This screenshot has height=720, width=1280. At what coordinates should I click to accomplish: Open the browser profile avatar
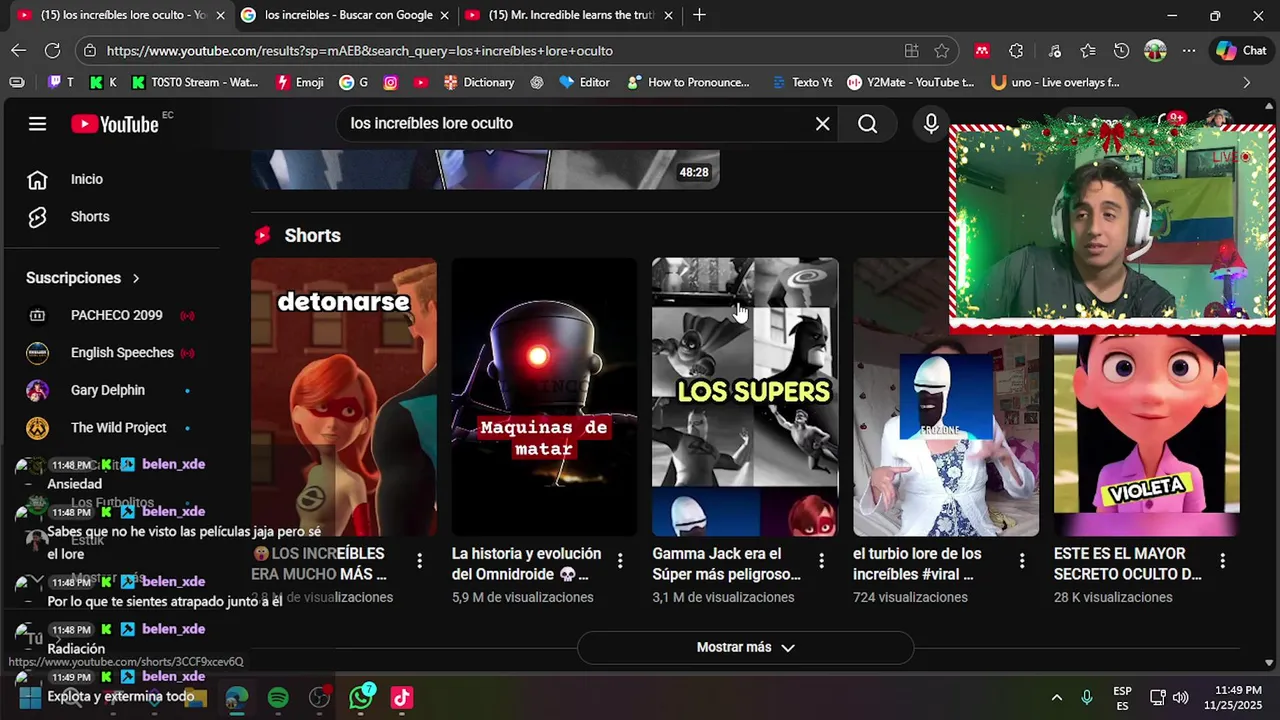click(1155, 51)
